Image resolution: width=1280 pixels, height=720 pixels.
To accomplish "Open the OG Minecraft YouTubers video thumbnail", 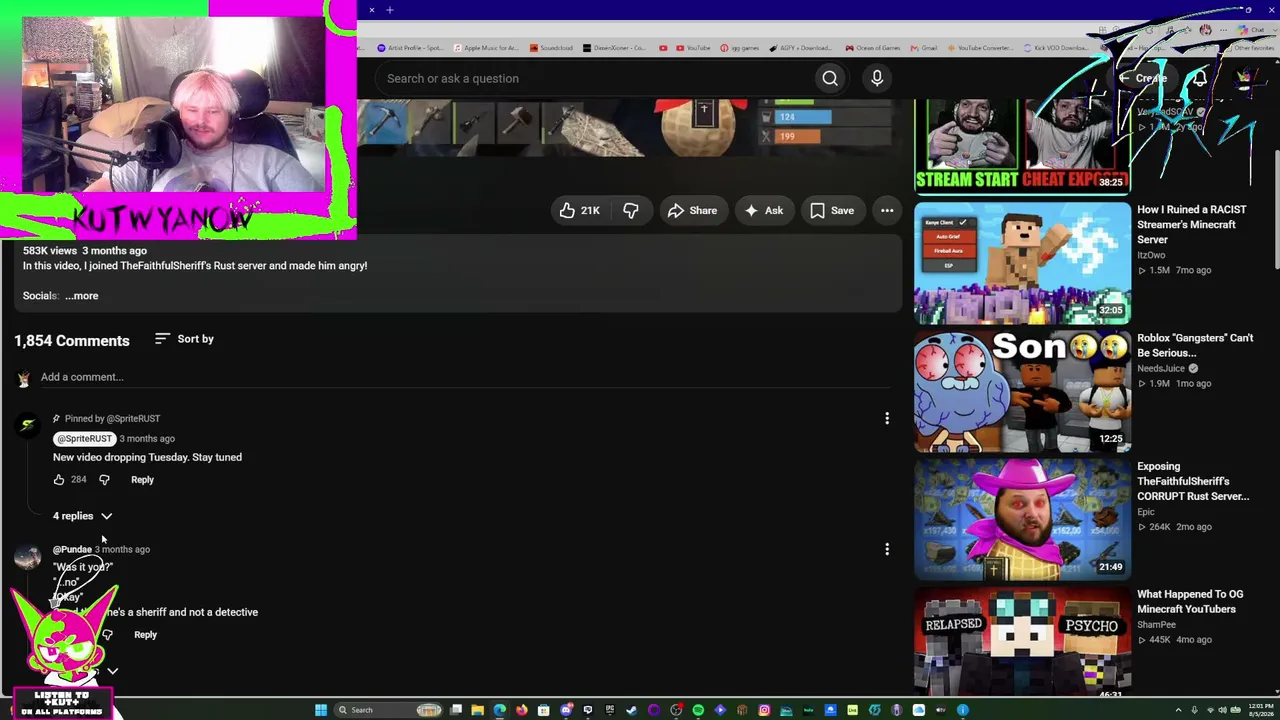I will [x=1022, y=641].
